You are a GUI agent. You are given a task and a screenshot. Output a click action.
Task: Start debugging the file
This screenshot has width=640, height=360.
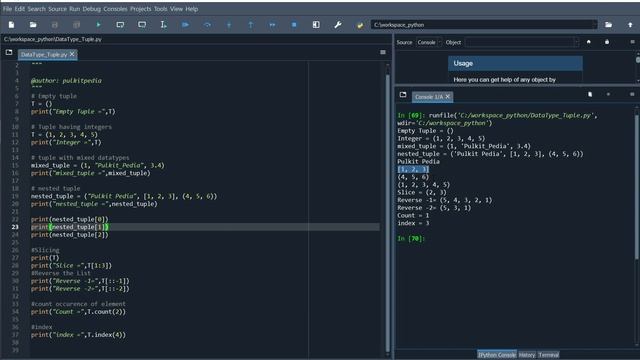pos(185,25)
